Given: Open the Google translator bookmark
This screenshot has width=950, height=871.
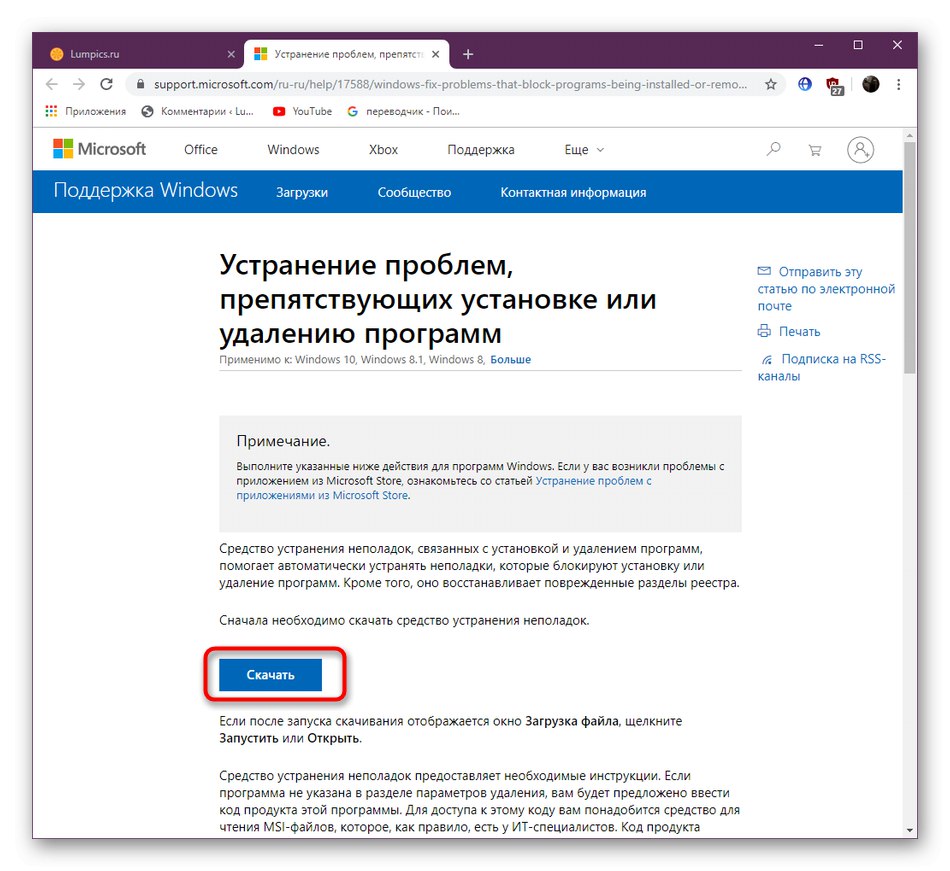Looking at the screenshot, I should (x=404, y=111).
